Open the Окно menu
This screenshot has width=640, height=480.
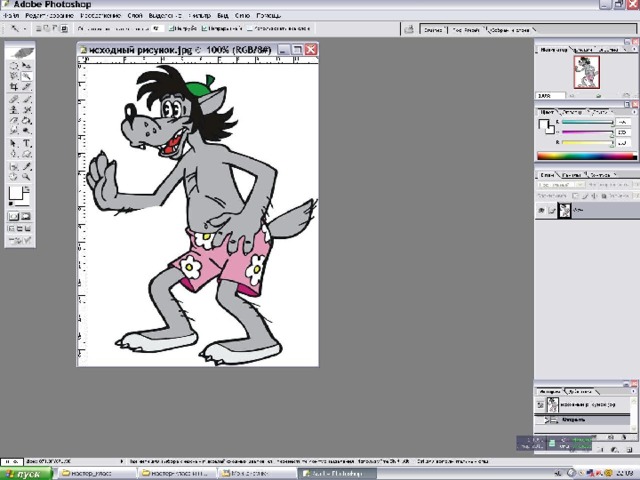242,16
